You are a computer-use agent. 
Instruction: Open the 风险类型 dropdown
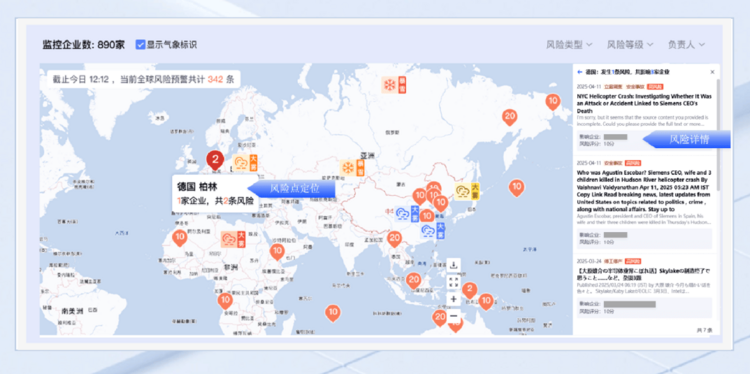pyautogui.click(x=569, y=44)
